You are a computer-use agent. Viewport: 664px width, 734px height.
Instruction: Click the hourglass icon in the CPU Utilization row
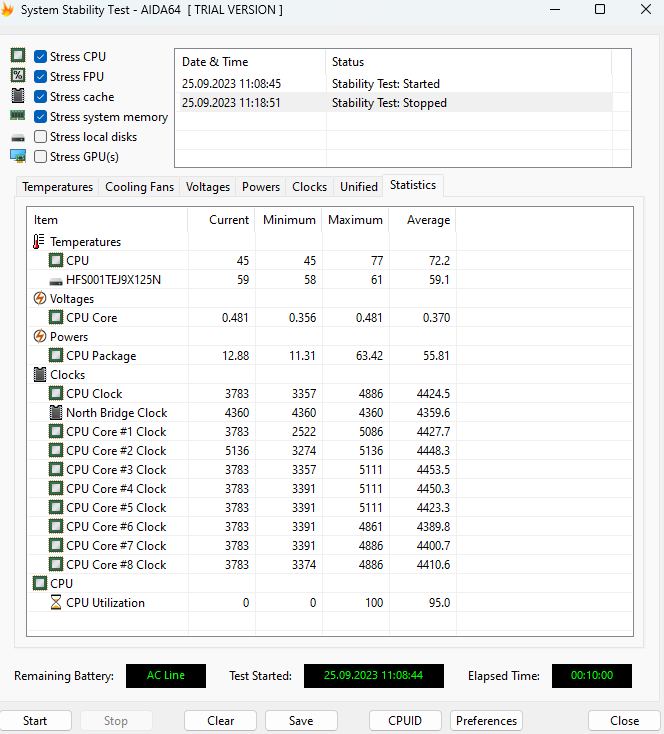56,602
